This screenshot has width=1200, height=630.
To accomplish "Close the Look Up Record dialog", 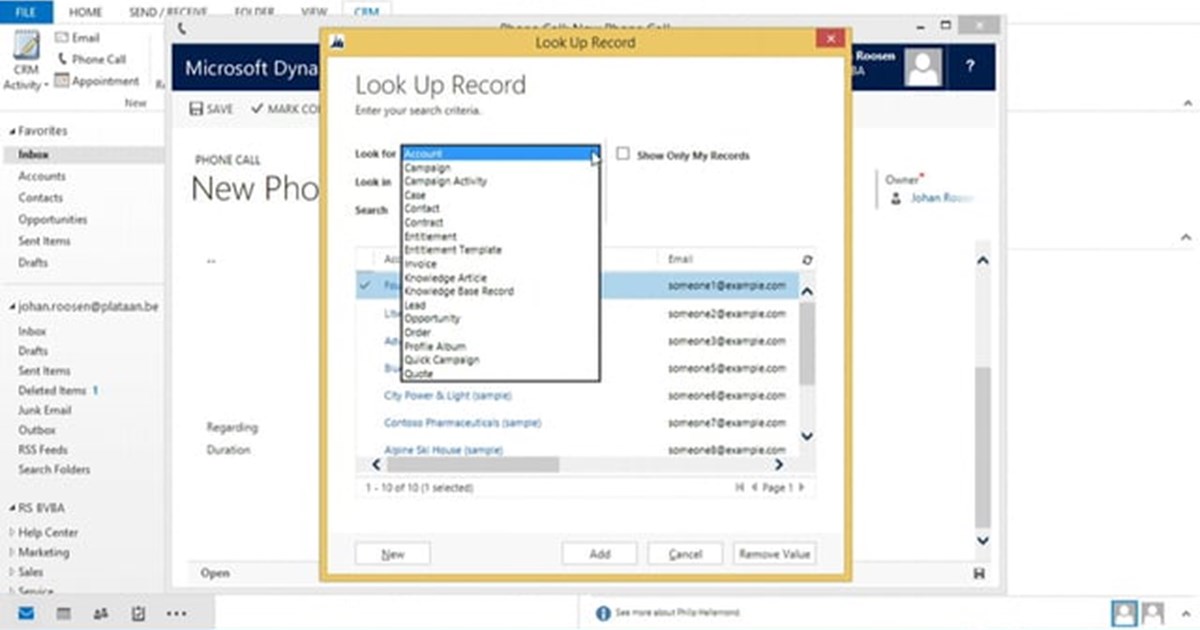I will coord(830,39).
